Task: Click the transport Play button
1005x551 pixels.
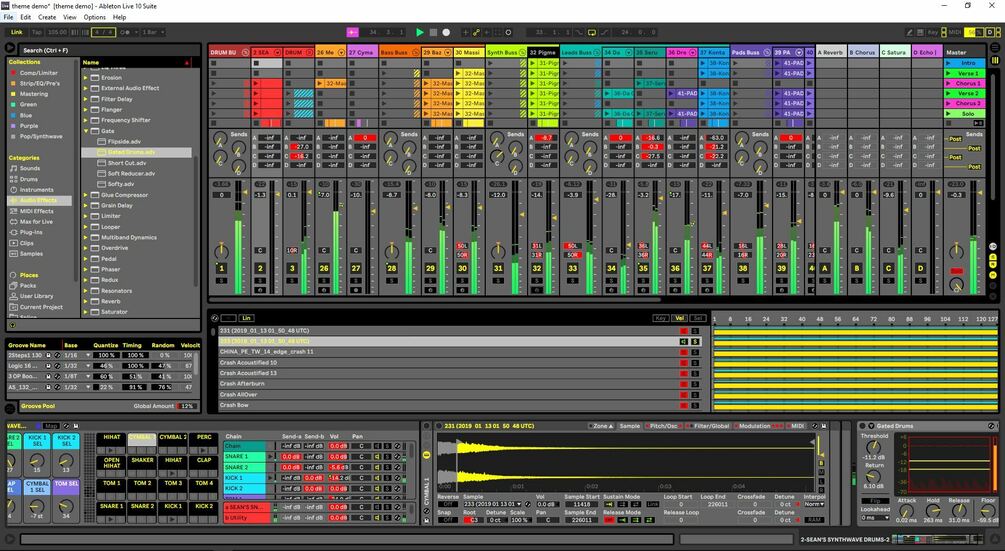Action: (x=420, y=32)
